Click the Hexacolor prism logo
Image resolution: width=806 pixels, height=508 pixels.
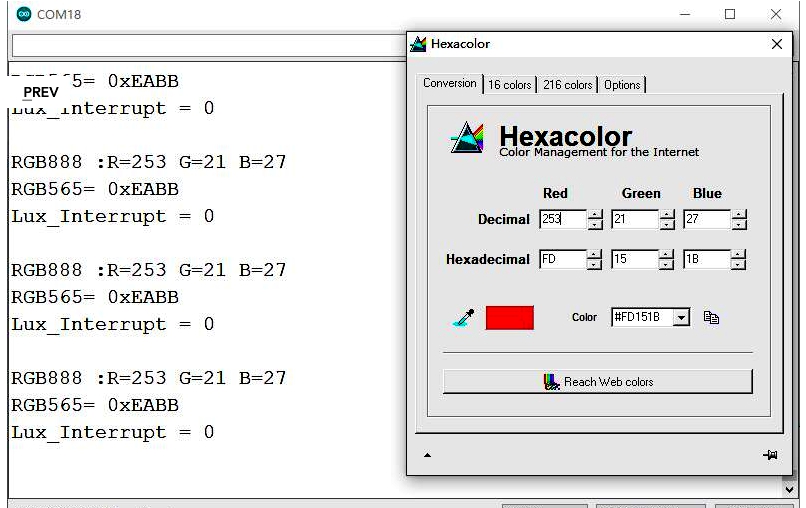467,137
